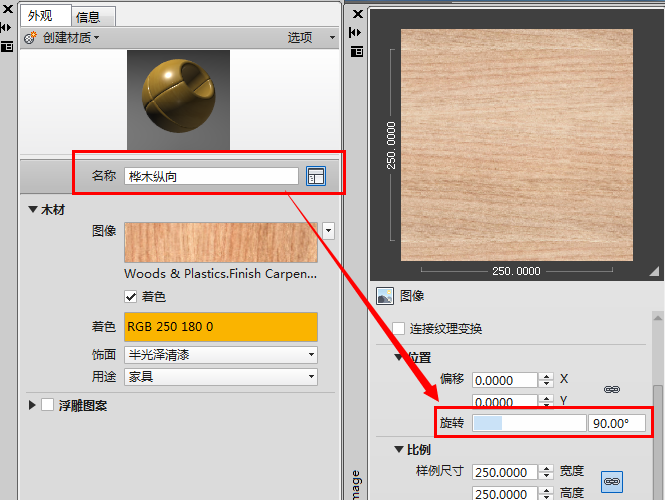Click the asset browser icon beside name field
This screenshot has height=500, width=665.
(316, 176)
